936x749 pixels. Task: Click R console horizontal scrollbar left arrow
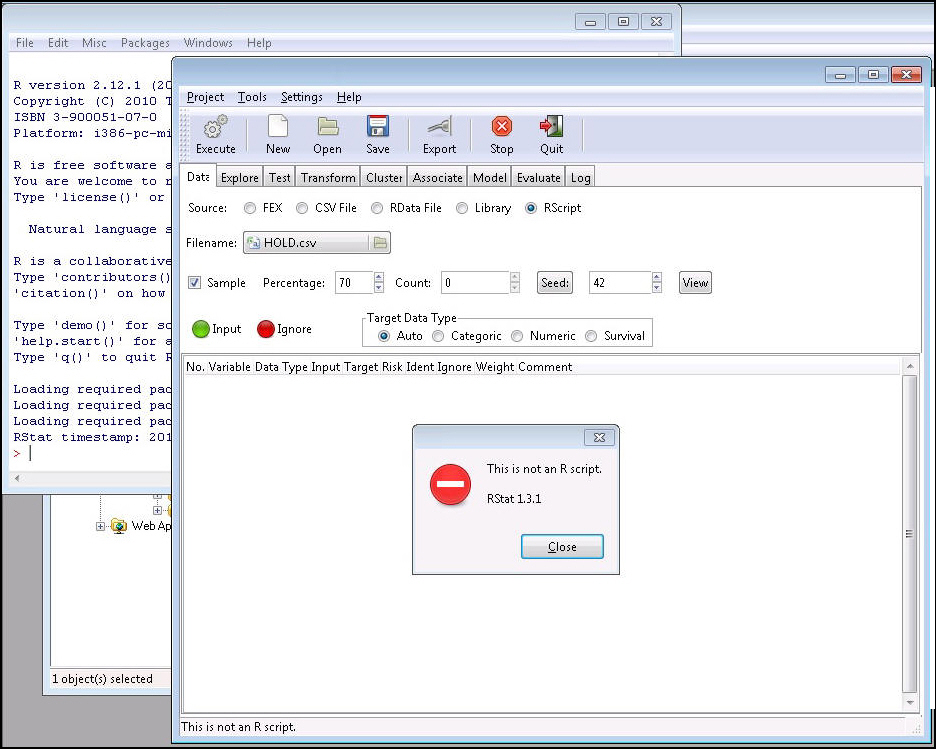coord(17,478)
